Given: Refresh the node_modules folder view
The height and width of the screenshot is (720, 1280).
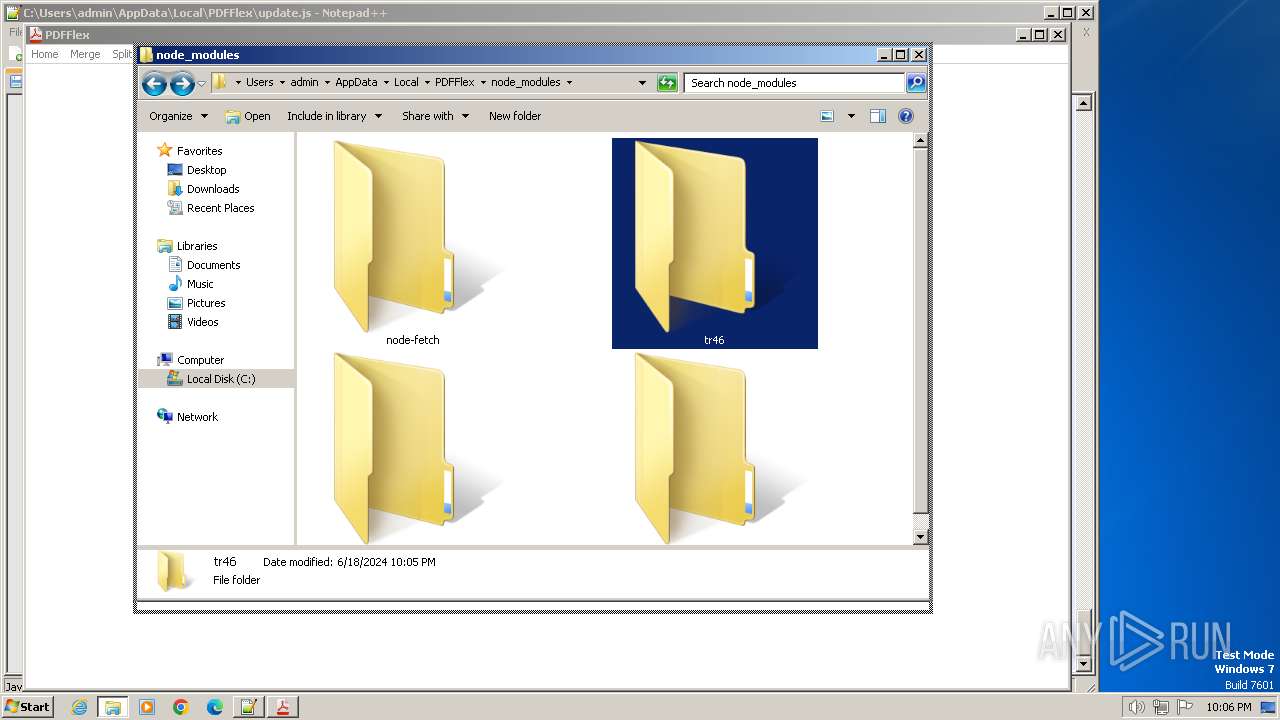Looking at the screenshot, I should (667, 83).
